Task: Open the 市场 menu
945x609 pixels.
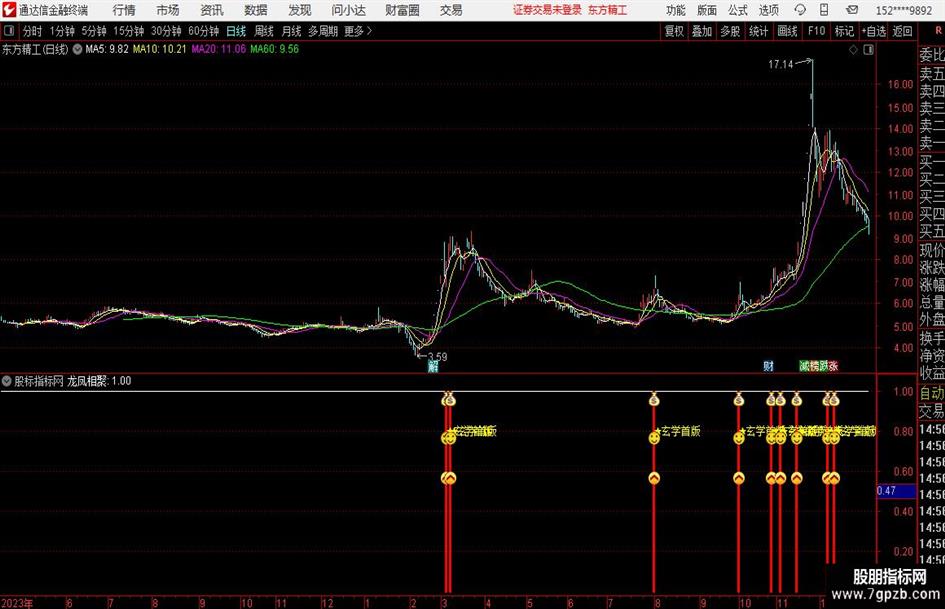Action: [x=168, y=10]
